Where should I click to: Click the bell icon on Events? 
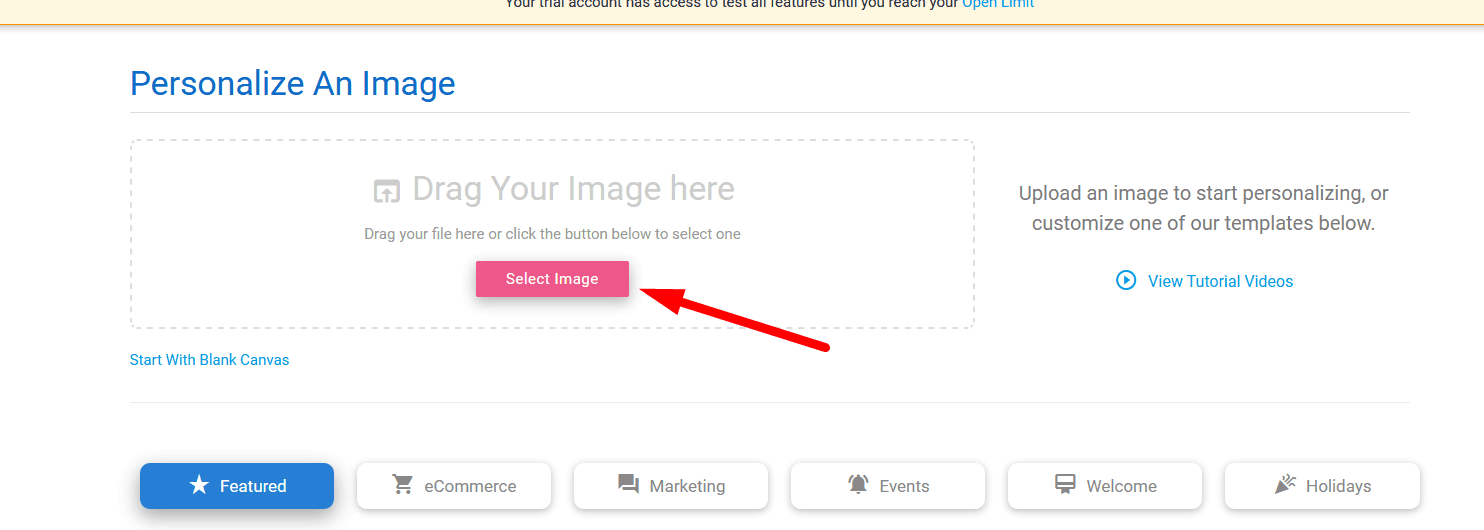[x=858, y=486]
